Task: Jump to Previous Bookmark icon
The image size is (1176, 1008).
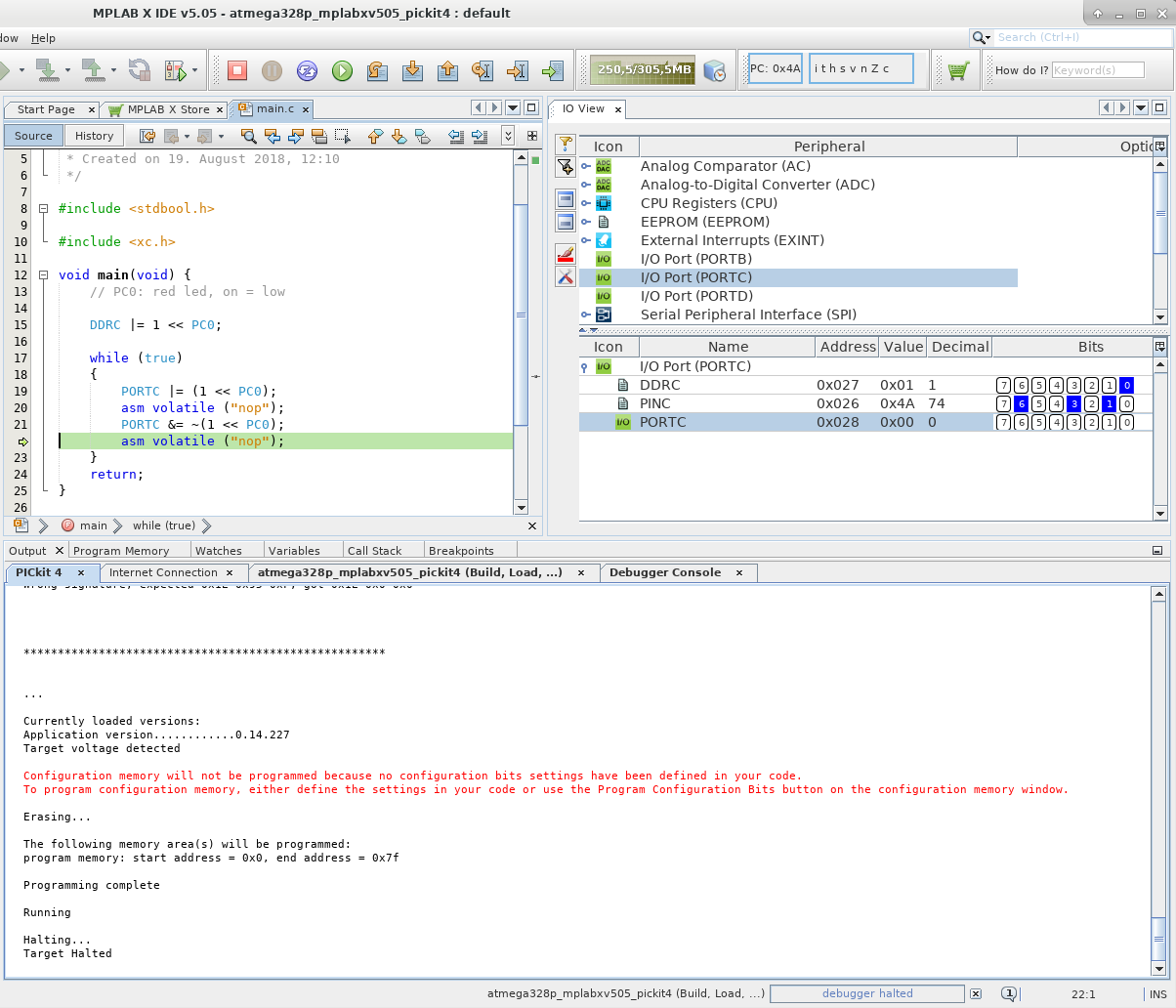Action: pyautogui.click(x=375, y=136)
